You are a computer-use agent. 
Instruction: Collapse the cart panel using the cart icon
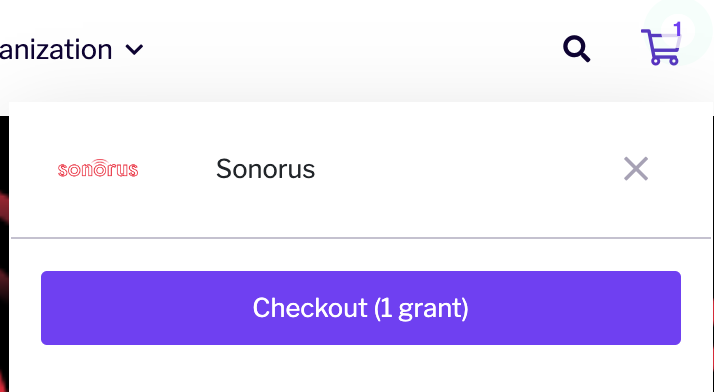pos(661,46)
